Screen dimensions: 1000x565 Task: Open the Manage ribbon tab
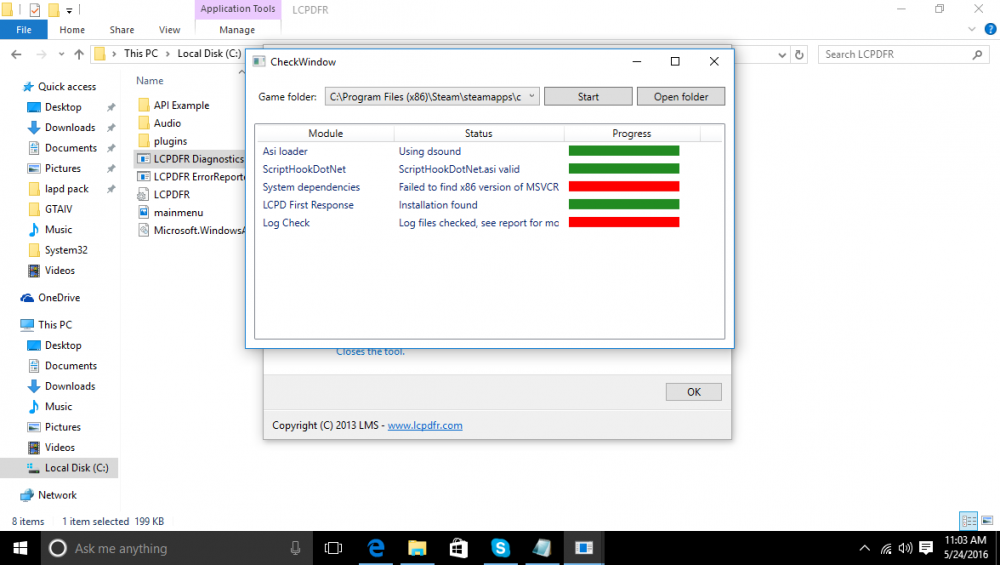pos(237,30)
